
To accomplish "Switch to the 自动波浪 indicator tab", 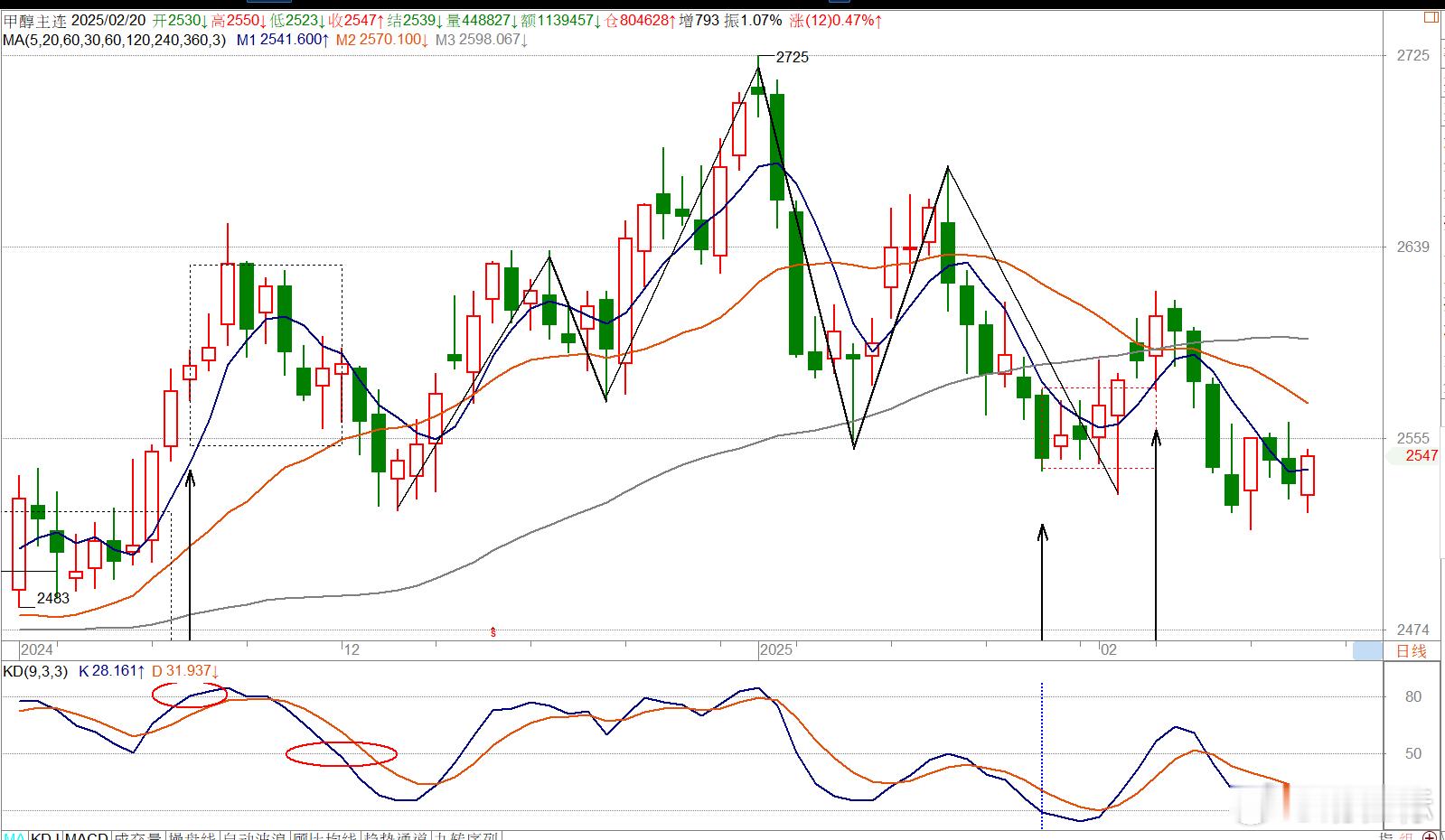I will coord(254,835).
